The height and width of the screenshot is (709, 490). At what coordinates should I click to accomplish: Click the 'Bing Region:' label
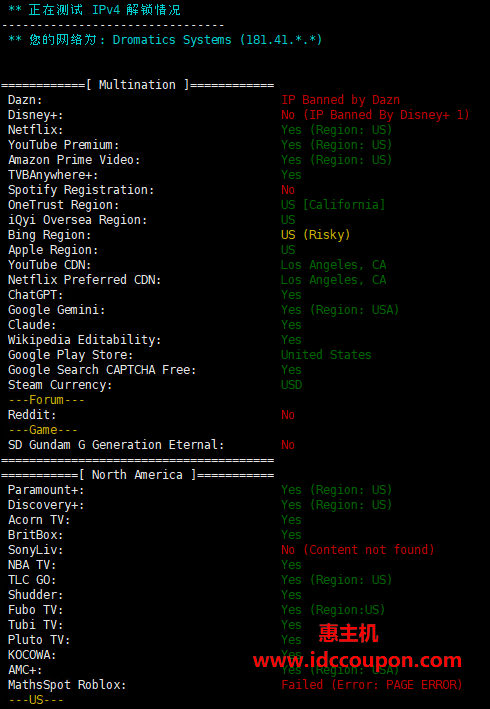point(50,235)
